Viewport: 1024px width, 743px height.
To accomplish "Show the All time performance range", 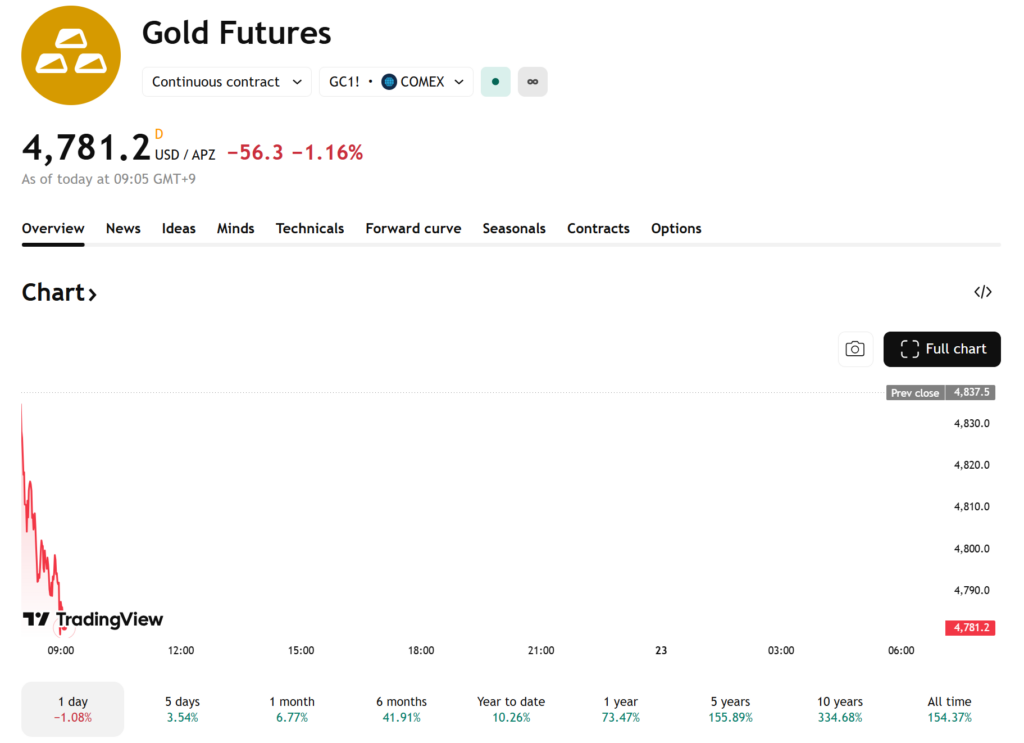I will [949, 709].
